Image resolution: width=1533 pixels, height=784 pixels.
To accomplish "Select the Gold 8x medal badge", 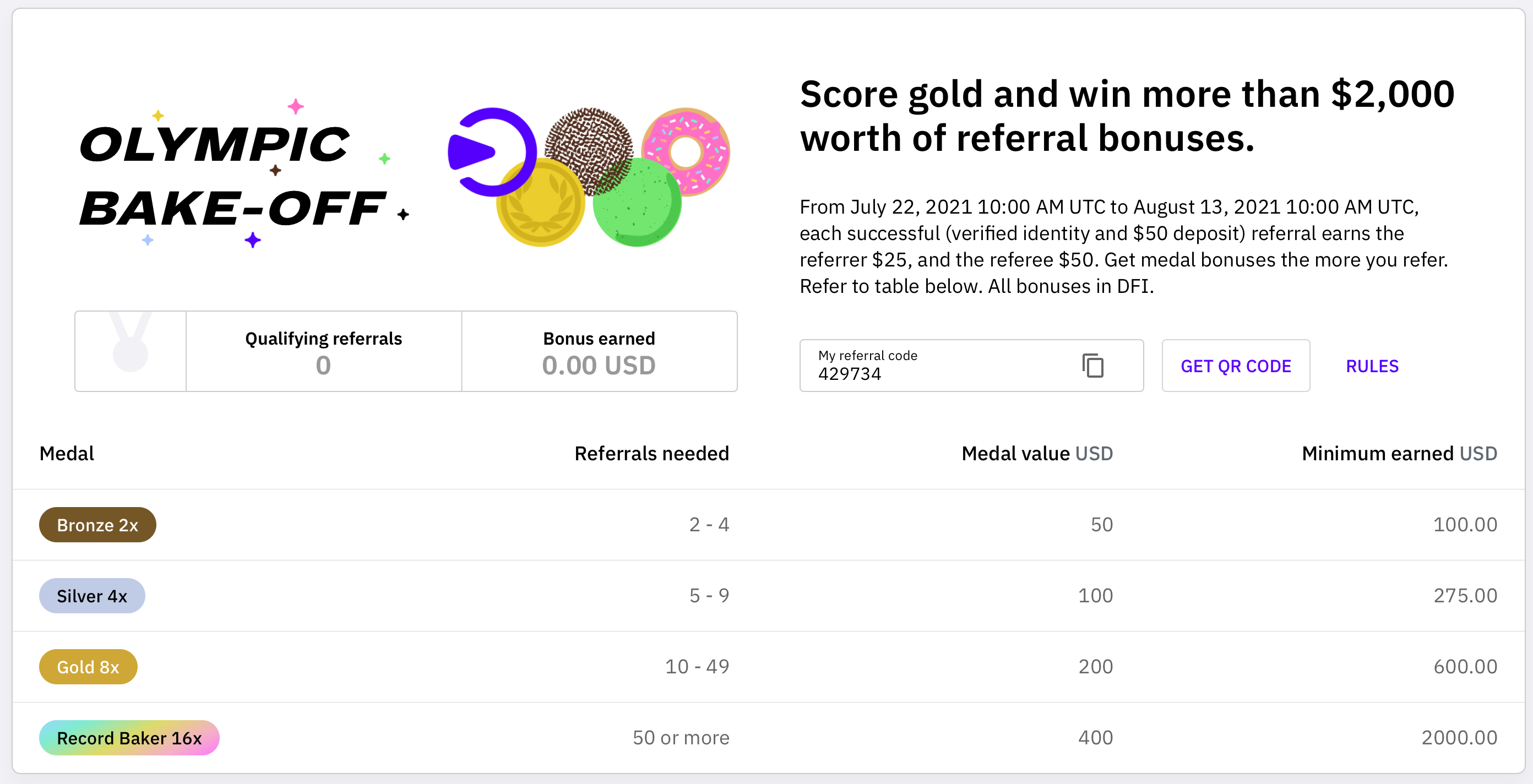I will tap(88, 667).
